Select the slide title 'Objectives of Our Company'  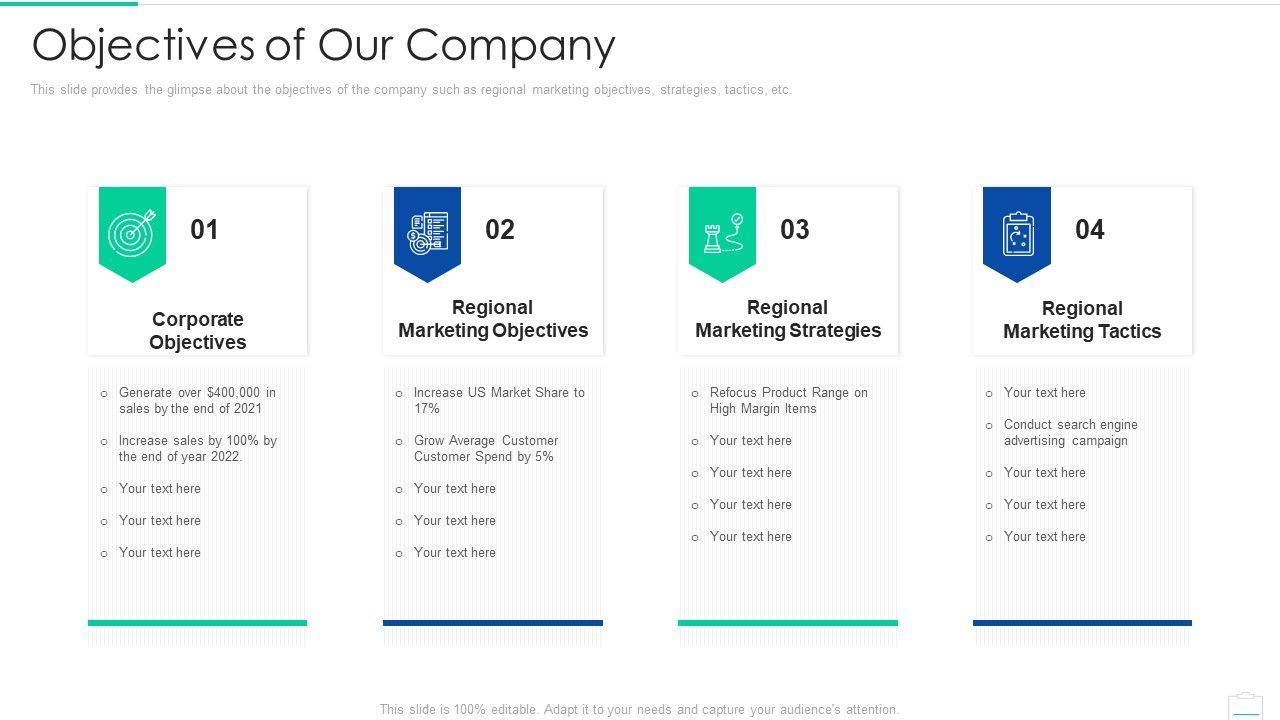324,45
